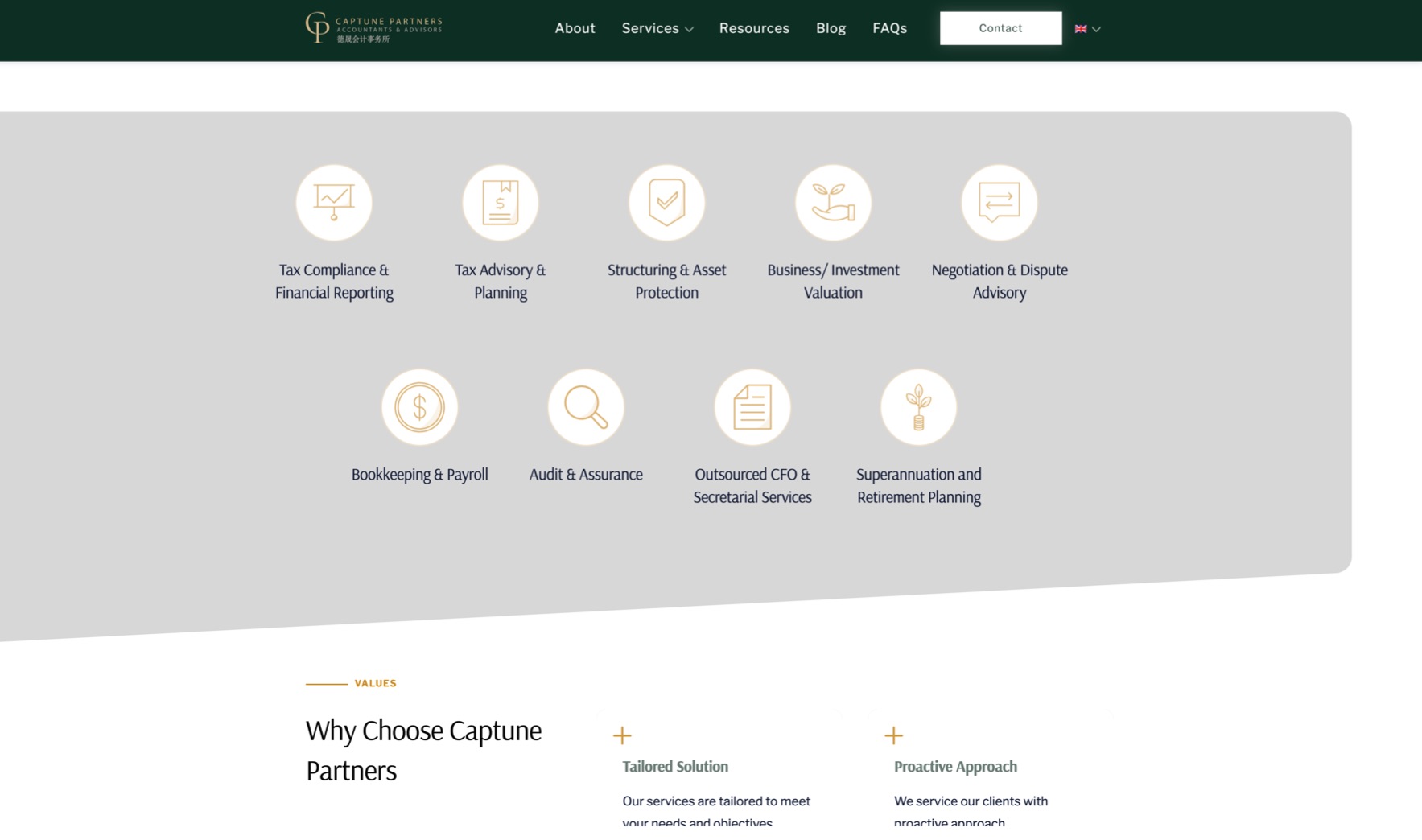Screen dimensions: 1422x840
Task: Open the Negotiation & Dispute Advisory arrows icon
Action: point(999,203)
